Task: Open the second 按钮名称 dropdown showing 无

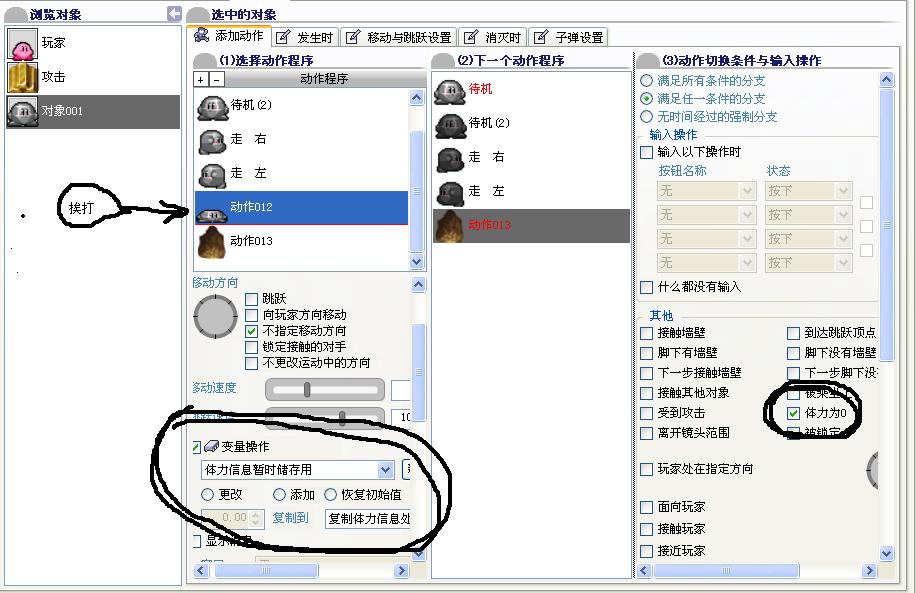Action: point(707,215)
